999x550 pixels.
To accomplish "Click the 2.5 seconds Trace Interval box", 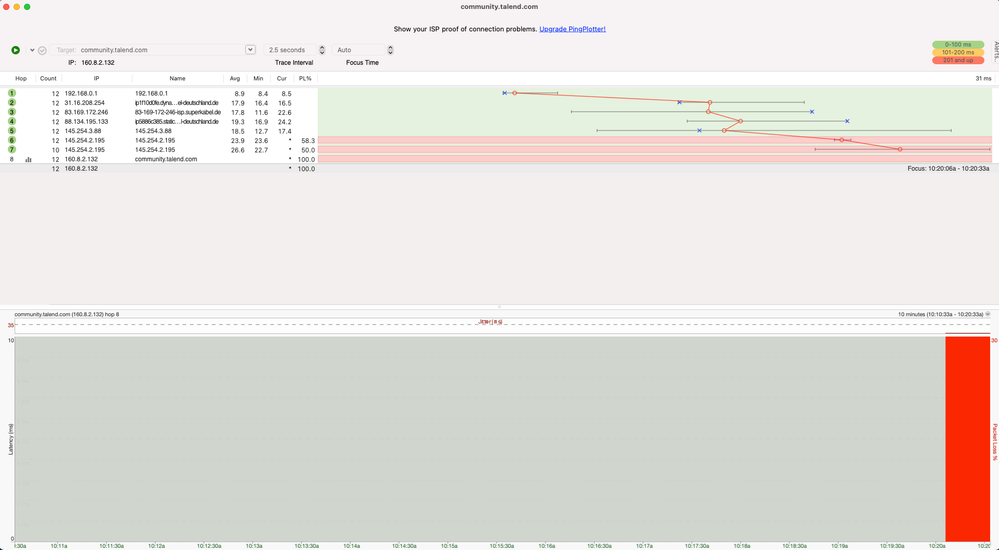I will point(290,50).
